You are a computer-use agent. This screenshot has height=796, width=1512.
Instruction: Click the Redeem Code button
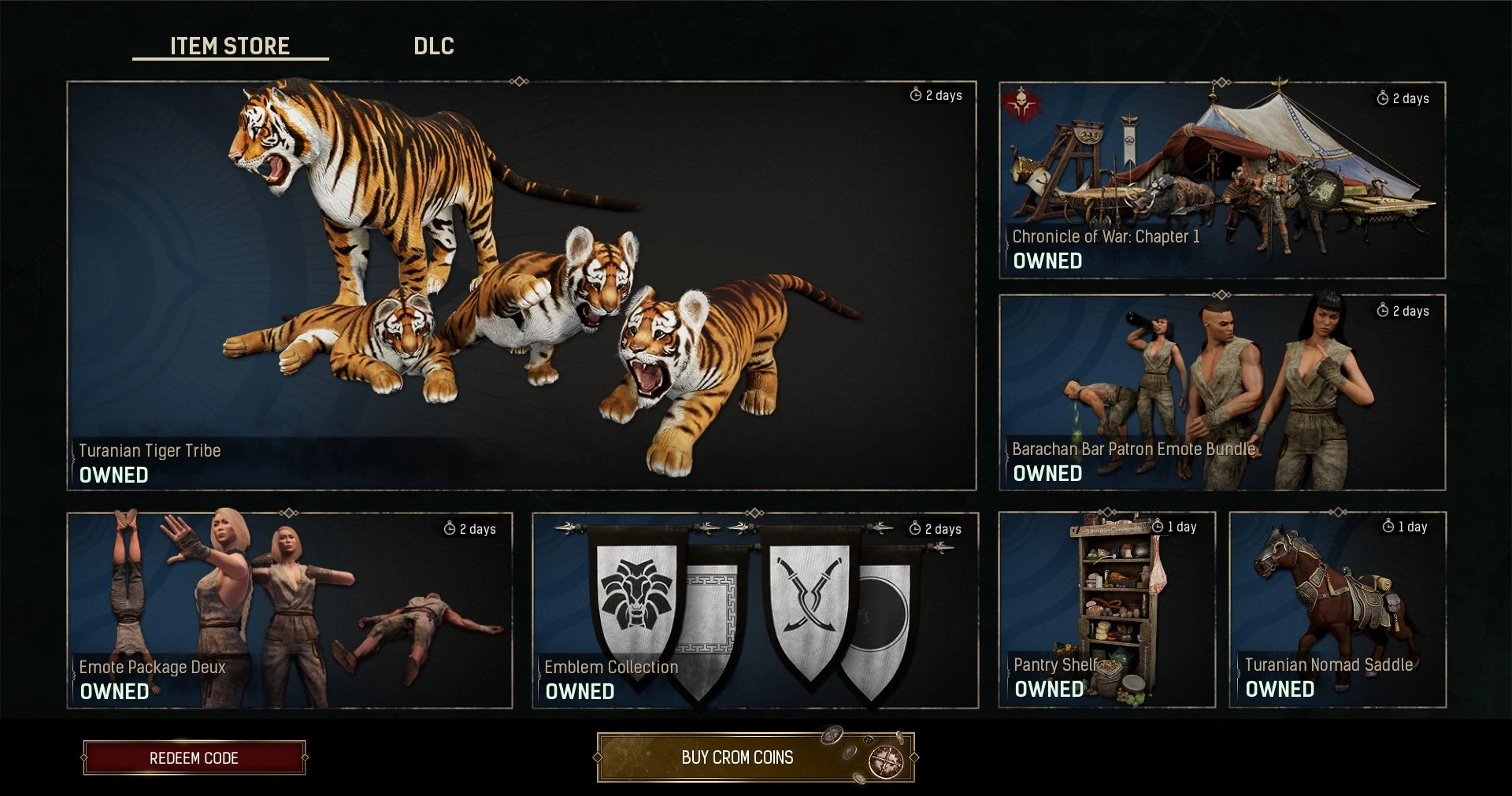[195, 757]
